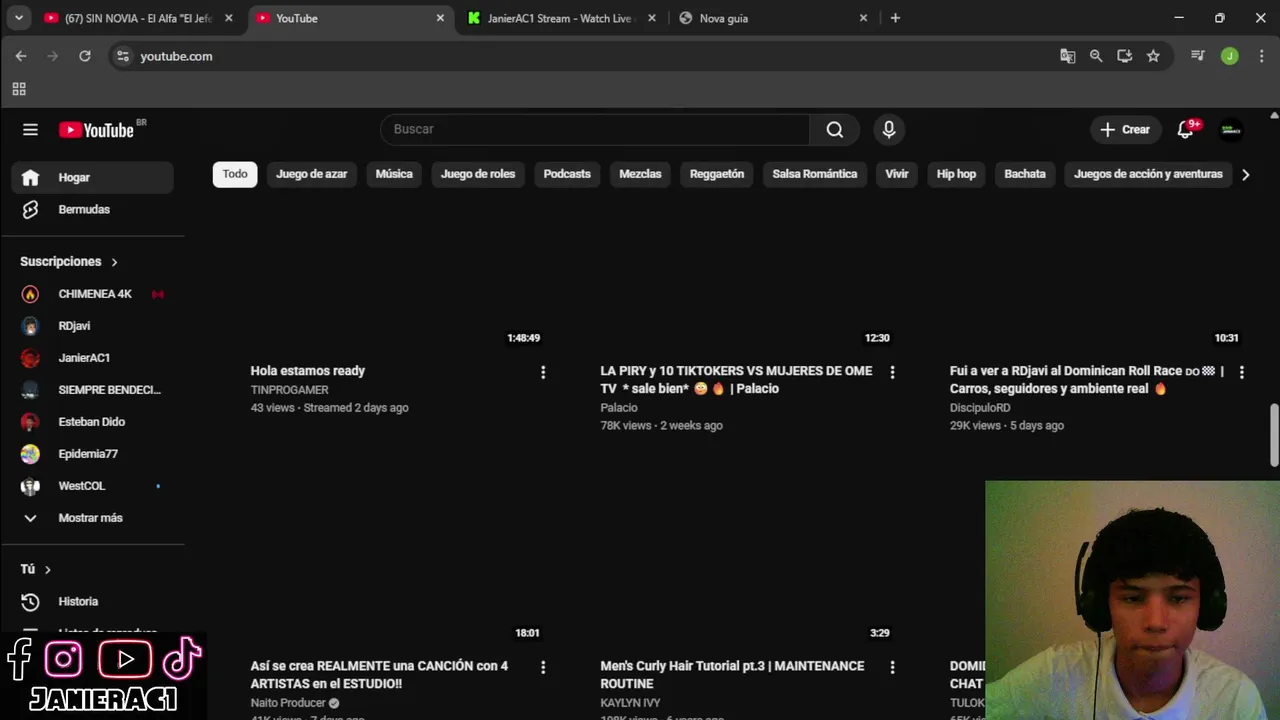Open the YouTube hamburger guide menu
This screenshot has width=1280, height=720.
tap(30, 129)
